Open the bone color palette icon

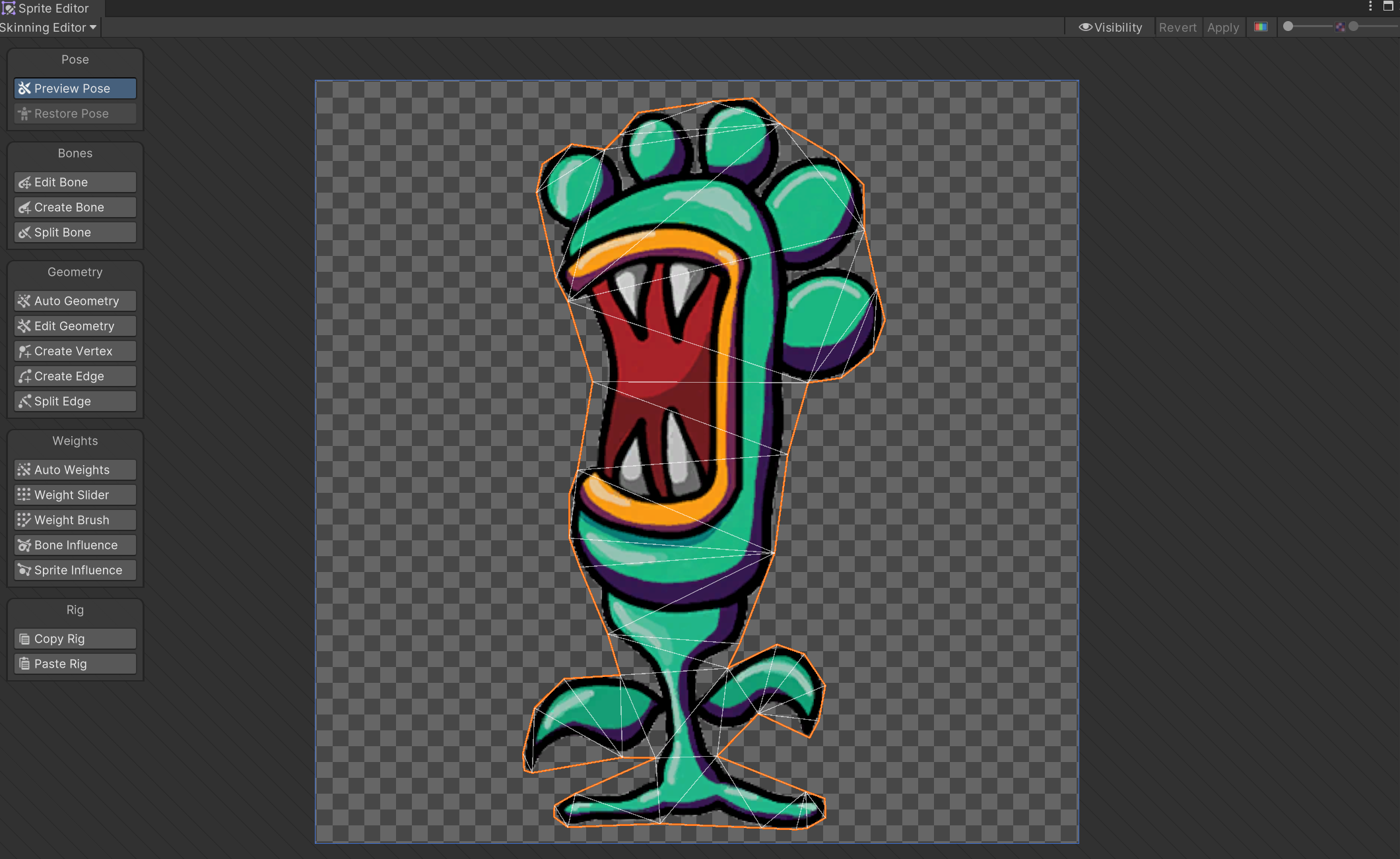1261,27
